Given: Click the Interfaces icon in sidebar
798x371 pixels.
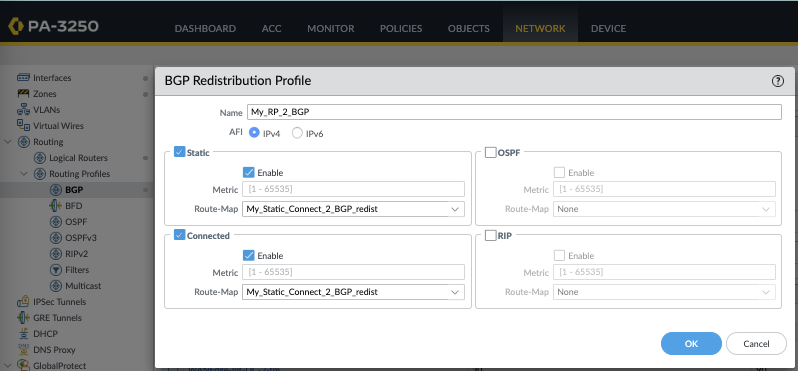Looking at the screenshot, I should pyautogui.click(x=23, y=78).
